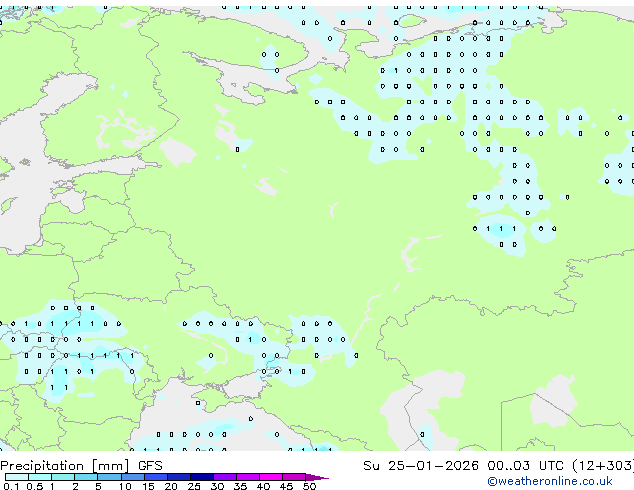This screenshot has width=634, height=490.
Task: Click the "Precipitation [mm]" legend title
Action: 65,466
